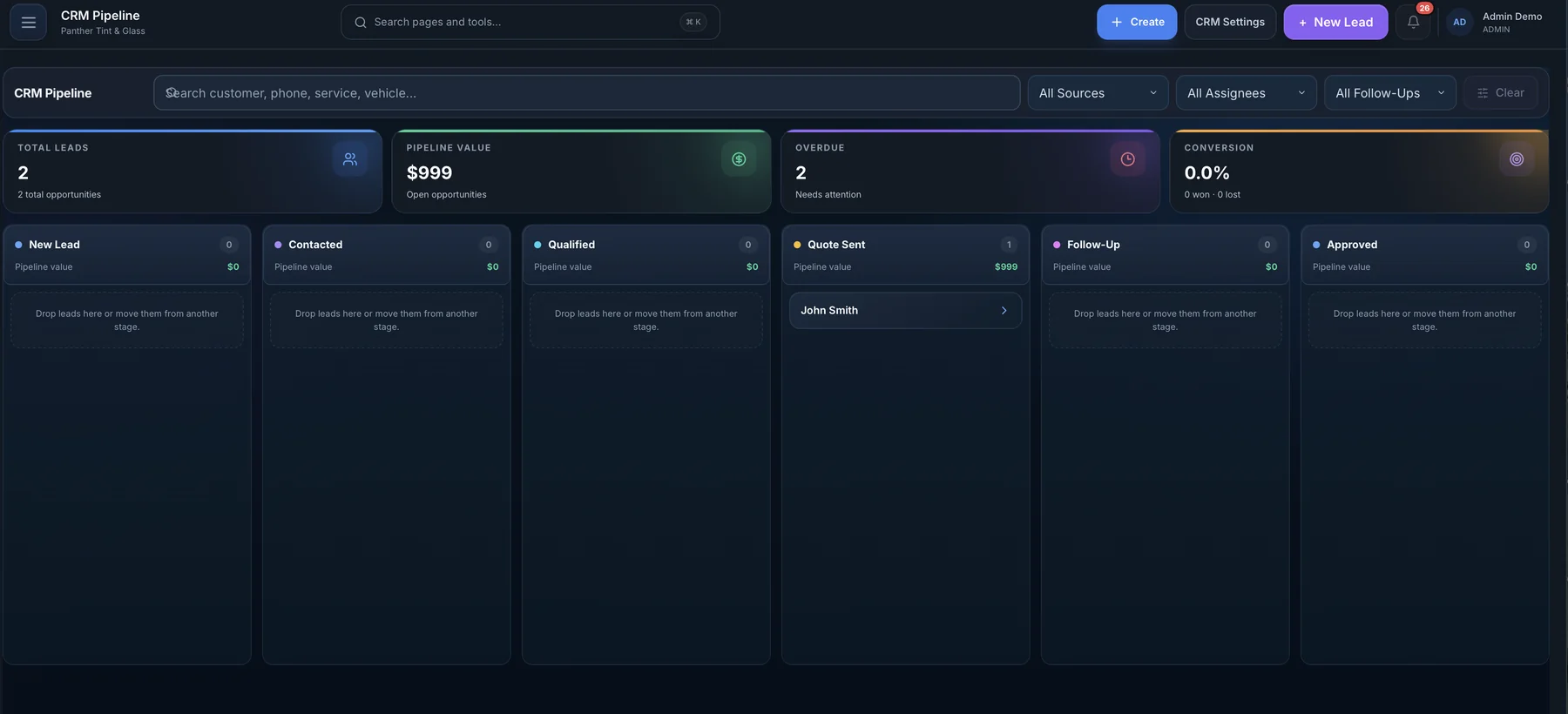Click the Create button

(1137, 23)
